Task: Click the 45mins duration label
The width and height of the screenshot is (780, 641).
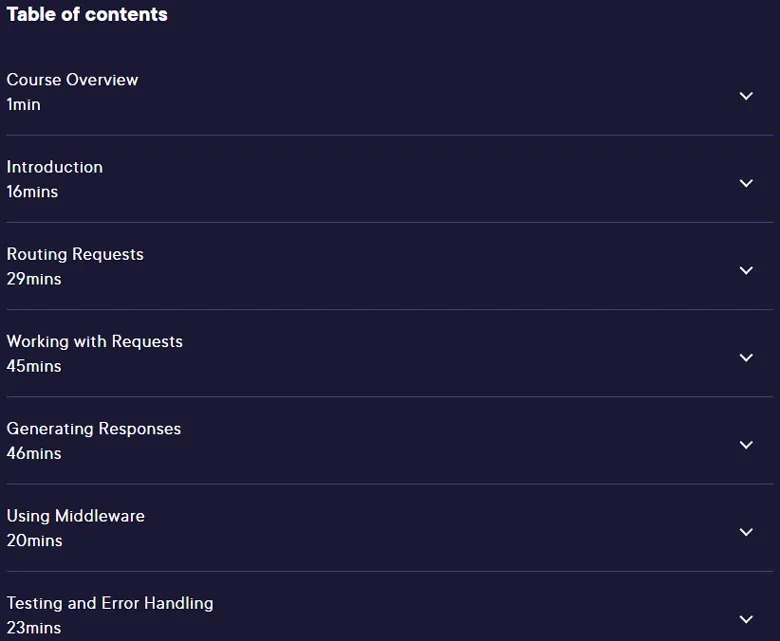Action: [34, 366]
